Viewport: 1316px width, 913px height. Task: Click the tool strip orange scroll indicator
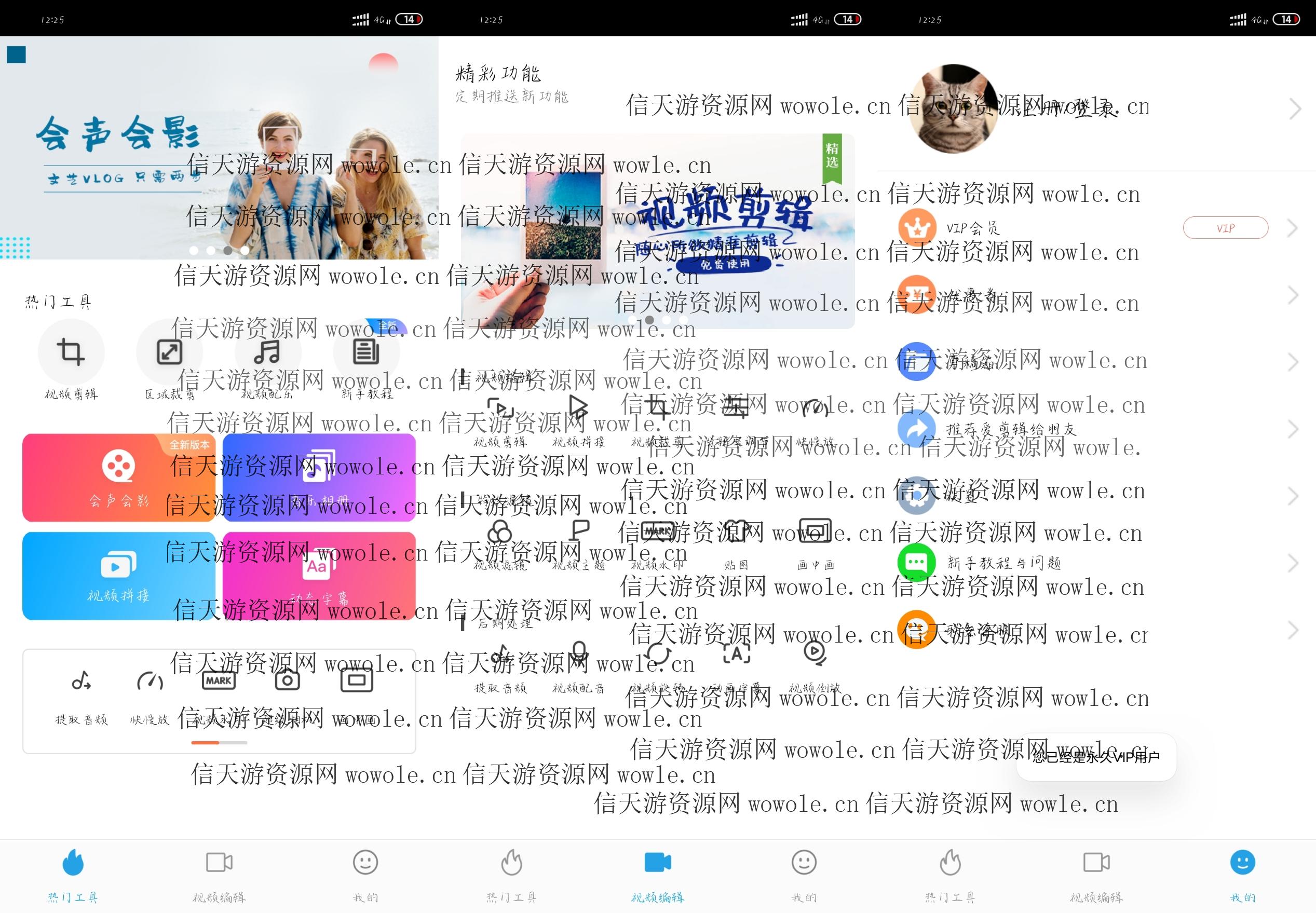[206, 743]
